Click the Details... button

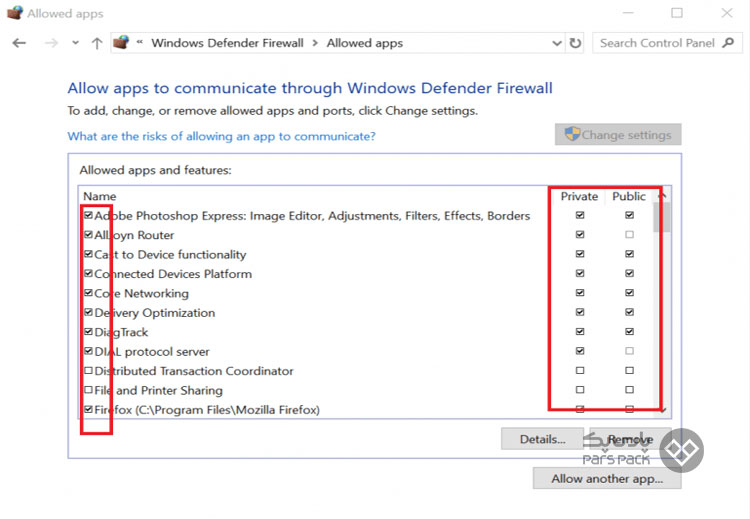[542, 439]
